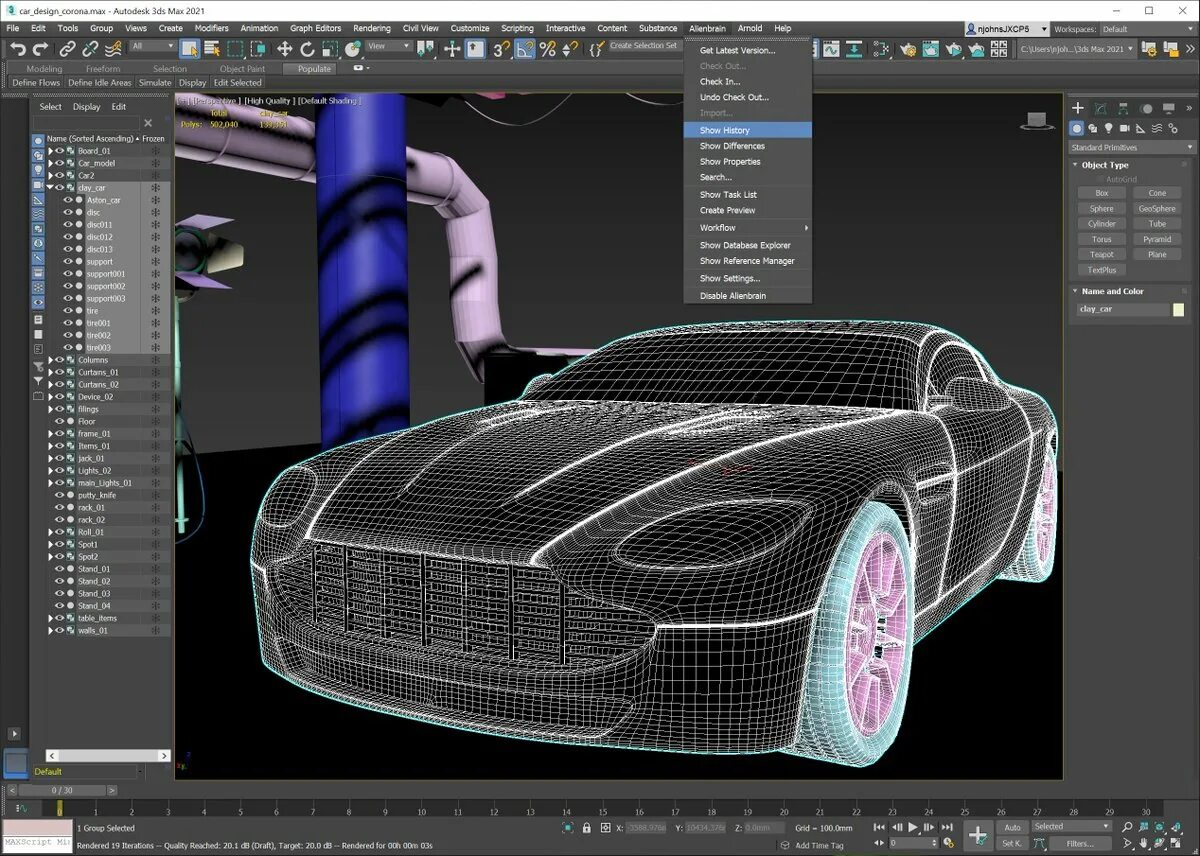Click the Undo arrow in main toolbar
Viewport: 1200px width, 856px height.
(17, 48)
